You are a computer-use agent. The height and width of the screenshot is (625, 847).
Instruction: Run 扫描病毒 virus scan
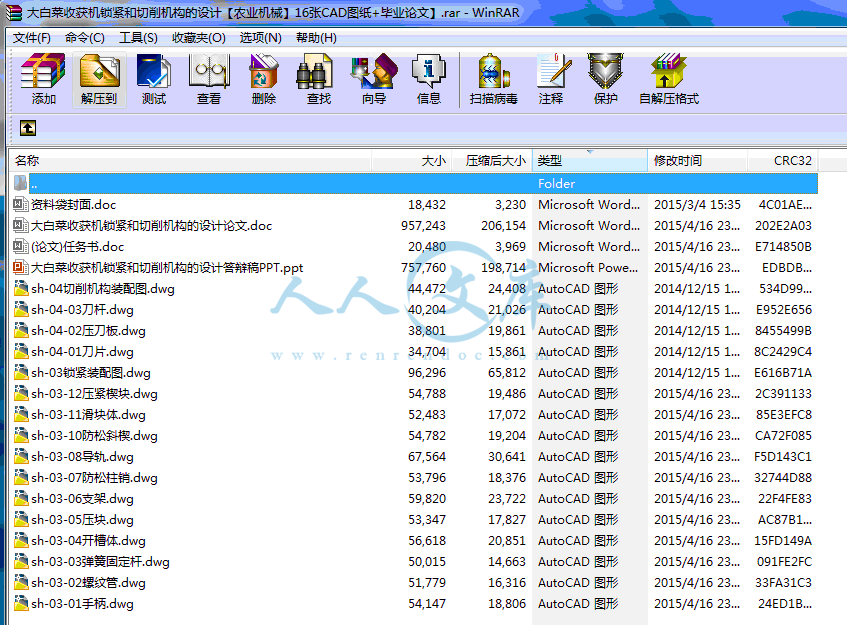coord(494,79)
